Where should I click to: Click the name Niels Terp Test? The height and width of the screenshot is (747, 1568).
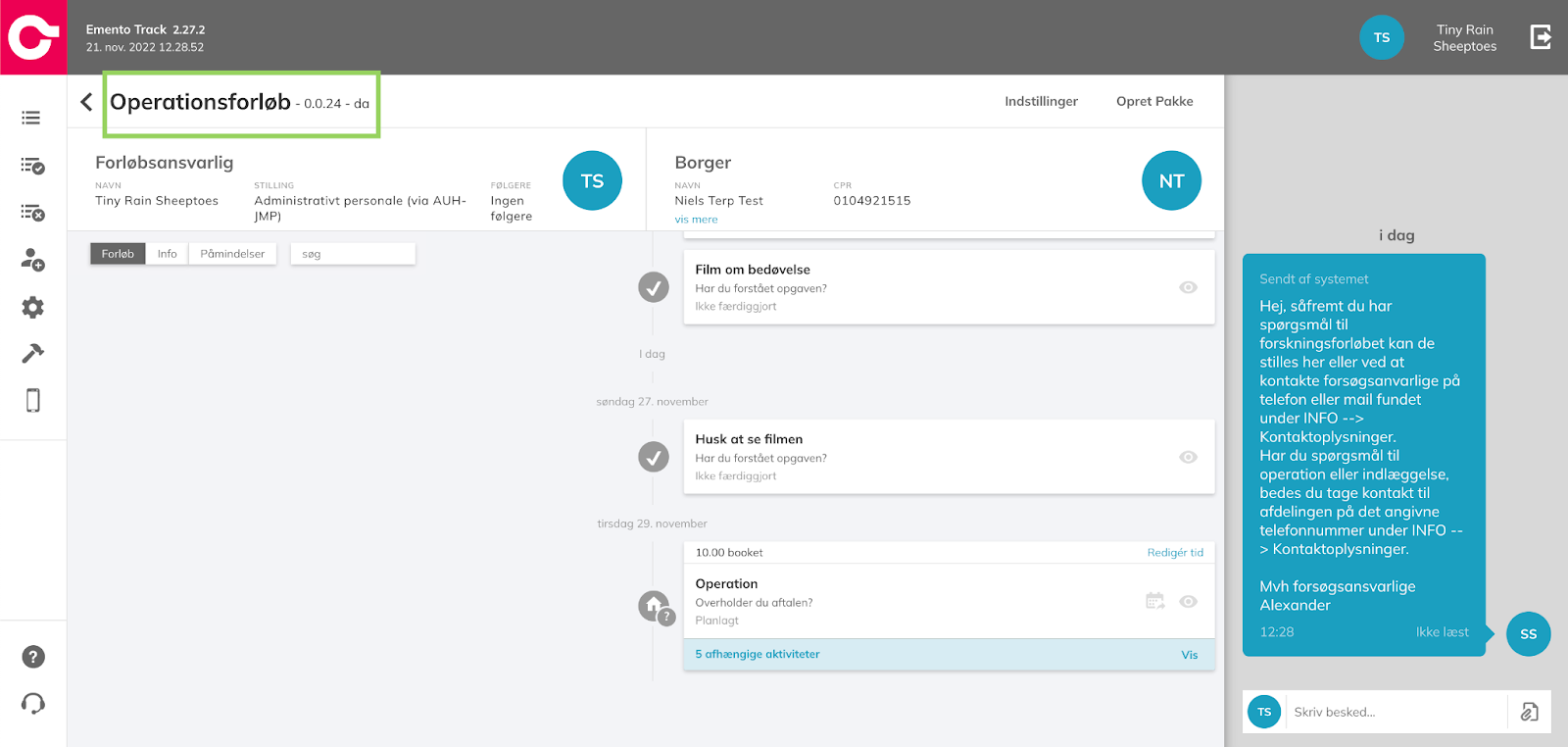tap(718, 200)
